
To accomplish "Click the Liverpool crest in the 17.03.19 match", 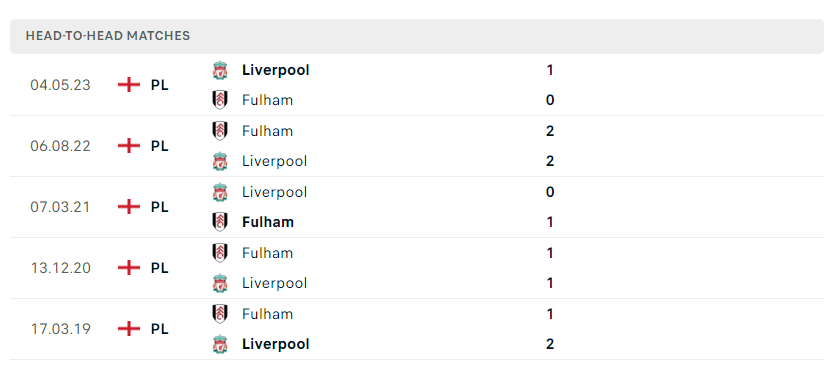I will pos(220,344).
